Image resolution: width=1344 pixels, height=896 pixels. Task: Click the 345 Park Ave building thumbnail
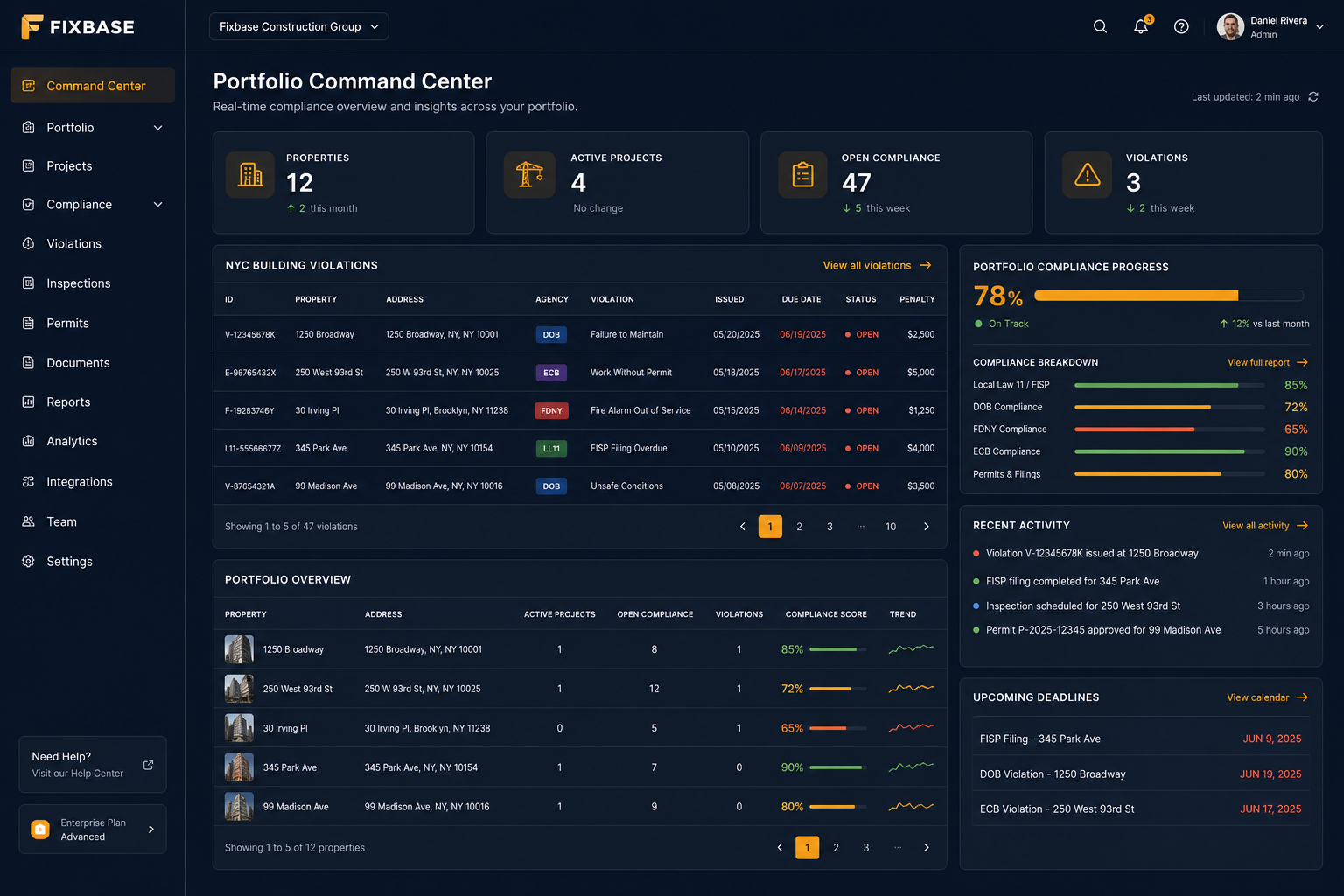[x=239, y=767]
